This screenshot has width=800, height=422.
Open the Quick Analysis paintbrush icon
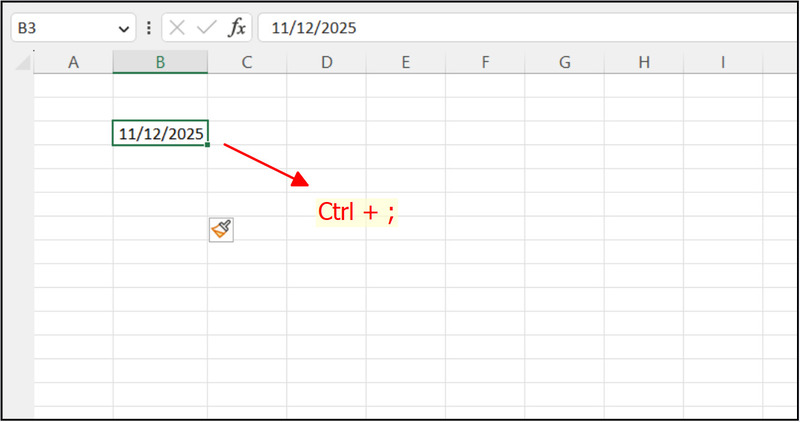[221, 230]
